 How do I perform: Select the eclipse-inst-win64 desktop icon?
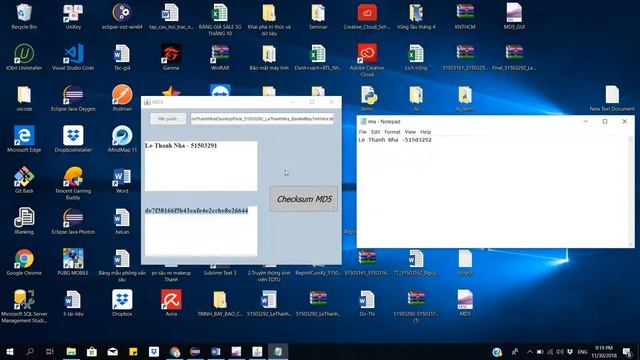[122, 17]
